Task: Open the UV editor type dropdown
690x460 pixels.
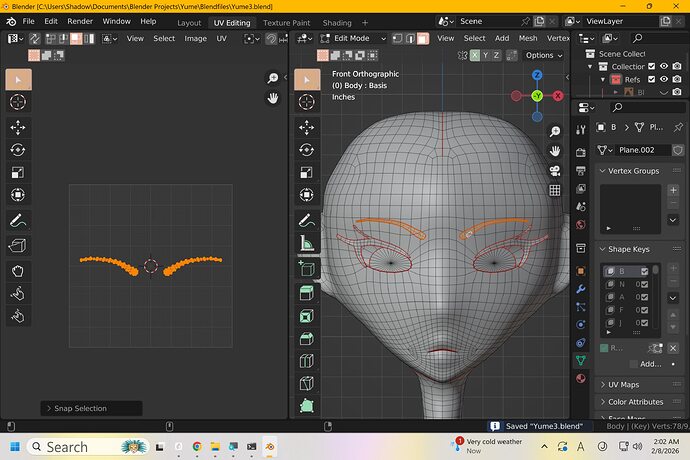Action: coord(15,39)
